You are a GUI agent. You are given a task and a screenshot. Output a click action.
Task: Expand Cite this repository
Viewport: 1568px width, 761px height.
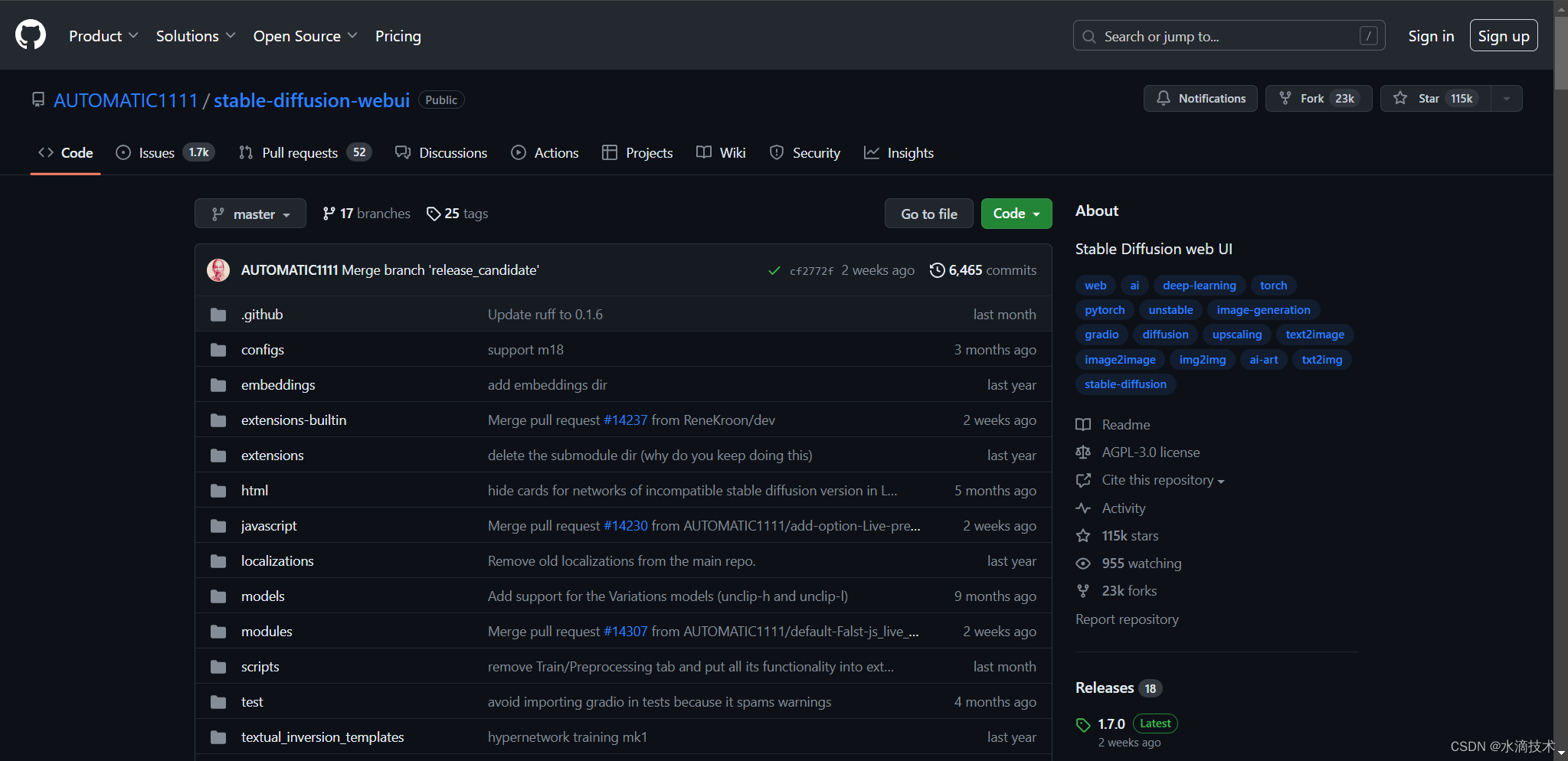[1163, 480]
